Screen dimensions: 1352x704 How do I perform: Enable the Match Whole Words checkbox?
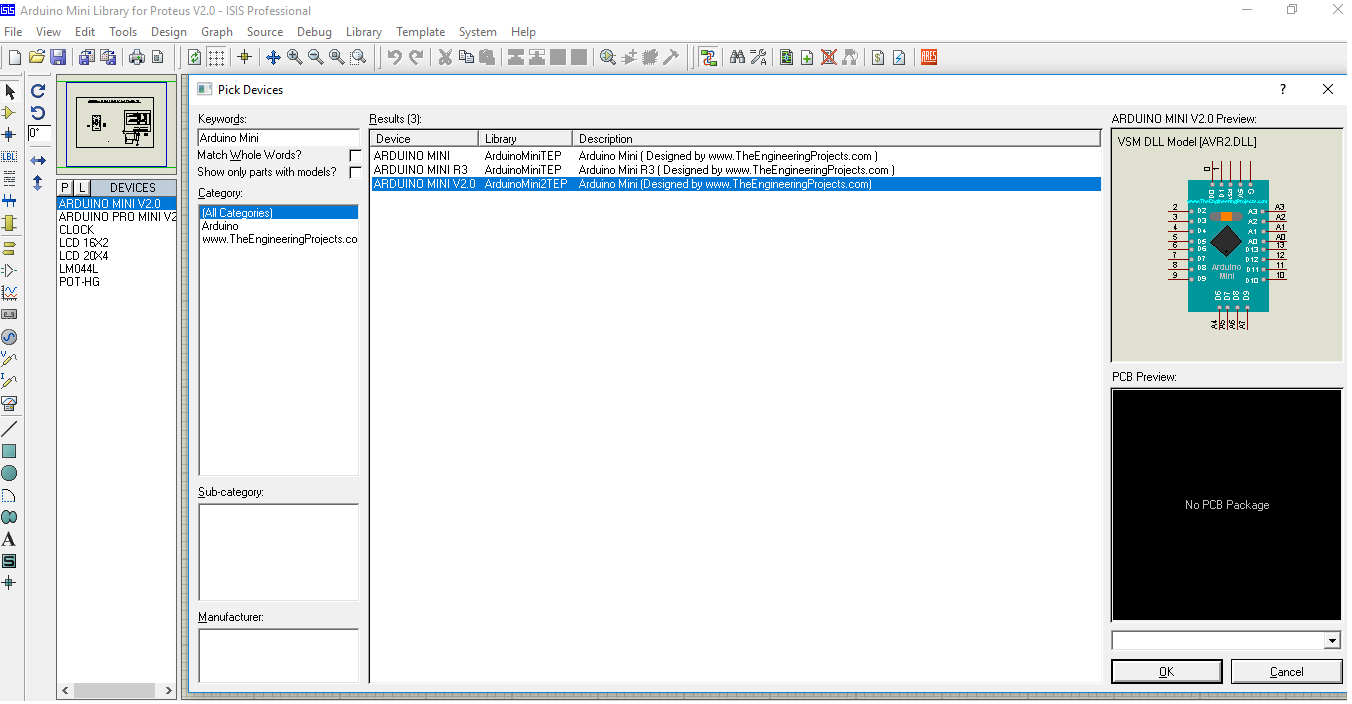[x=355, y=156]
